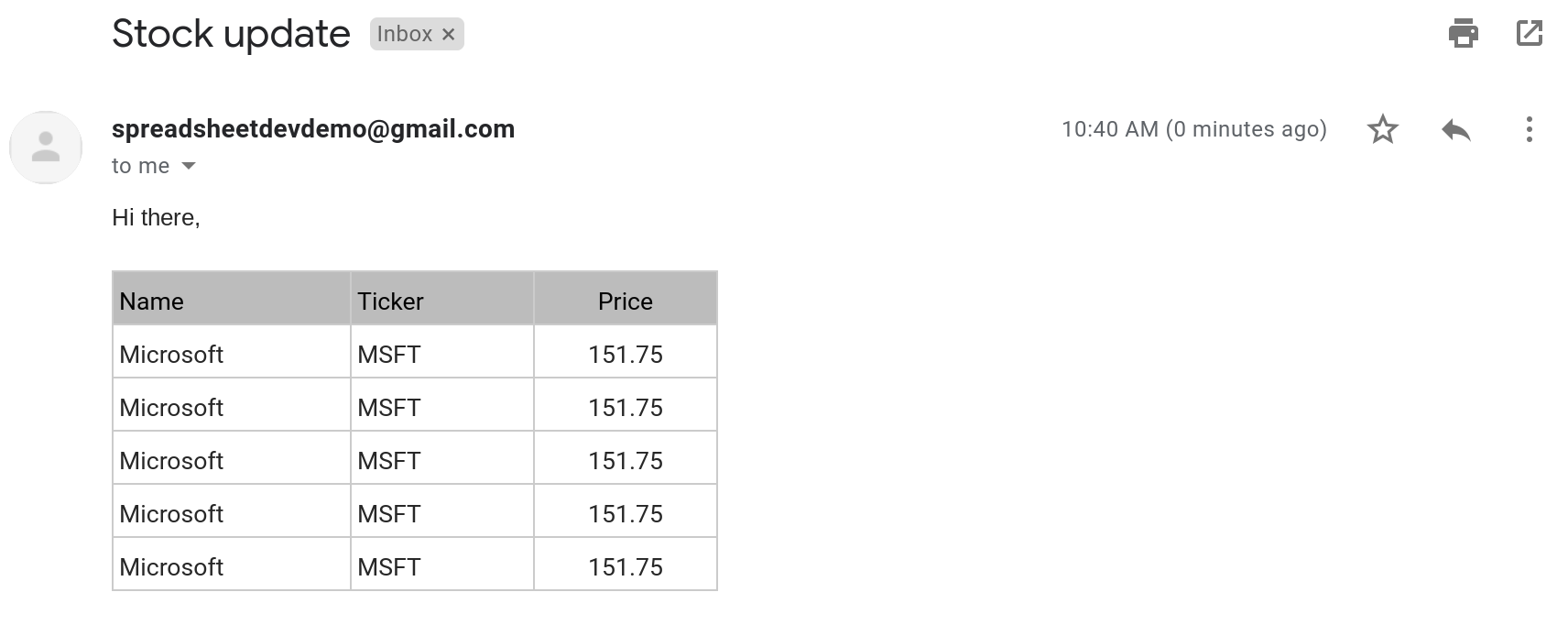Select the Ticker column header cell
The width and height of the screenshot is (1568, 625).
coord(442,299)
